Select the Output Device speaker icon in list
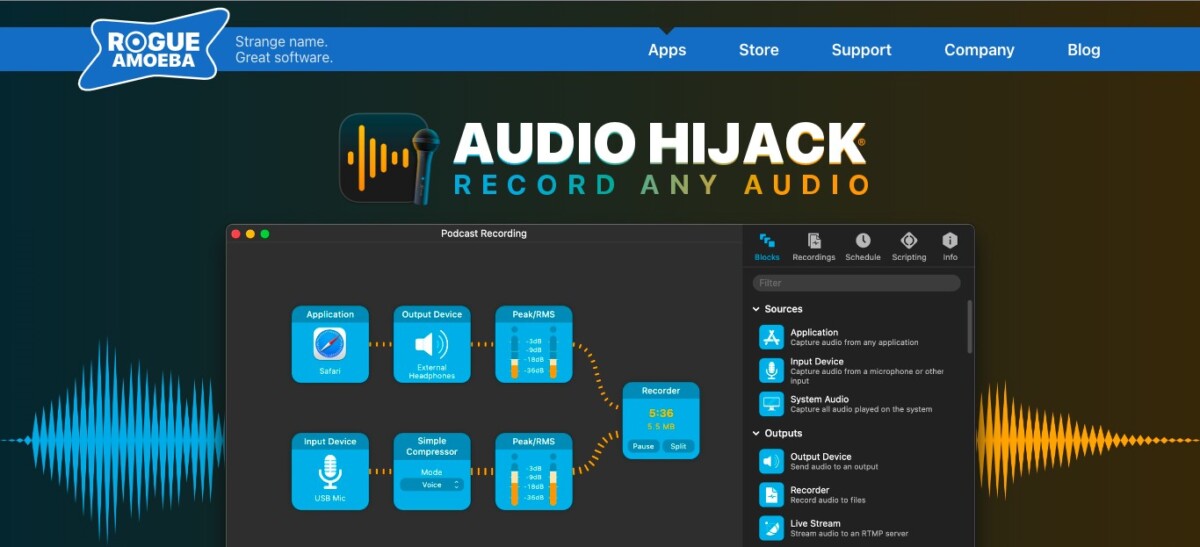 point(771,461)
